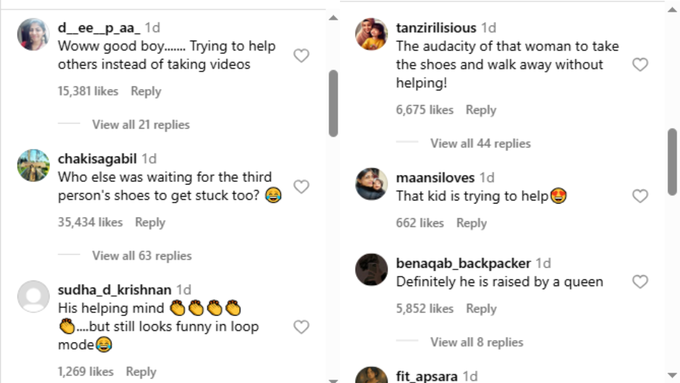Reply to d__ee__p_aa_'s comment

(146, 92)
